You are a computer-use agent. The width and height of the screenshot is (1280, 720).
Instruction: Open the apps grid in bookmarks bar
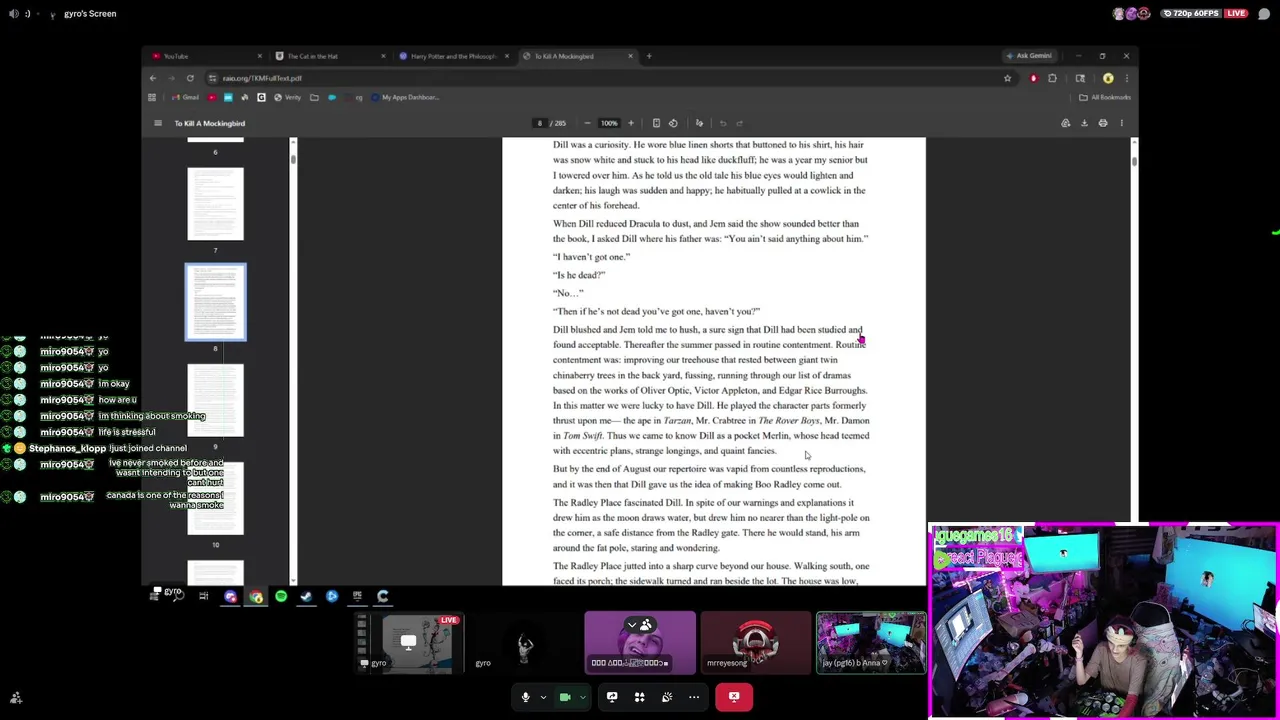coord(152,97)
